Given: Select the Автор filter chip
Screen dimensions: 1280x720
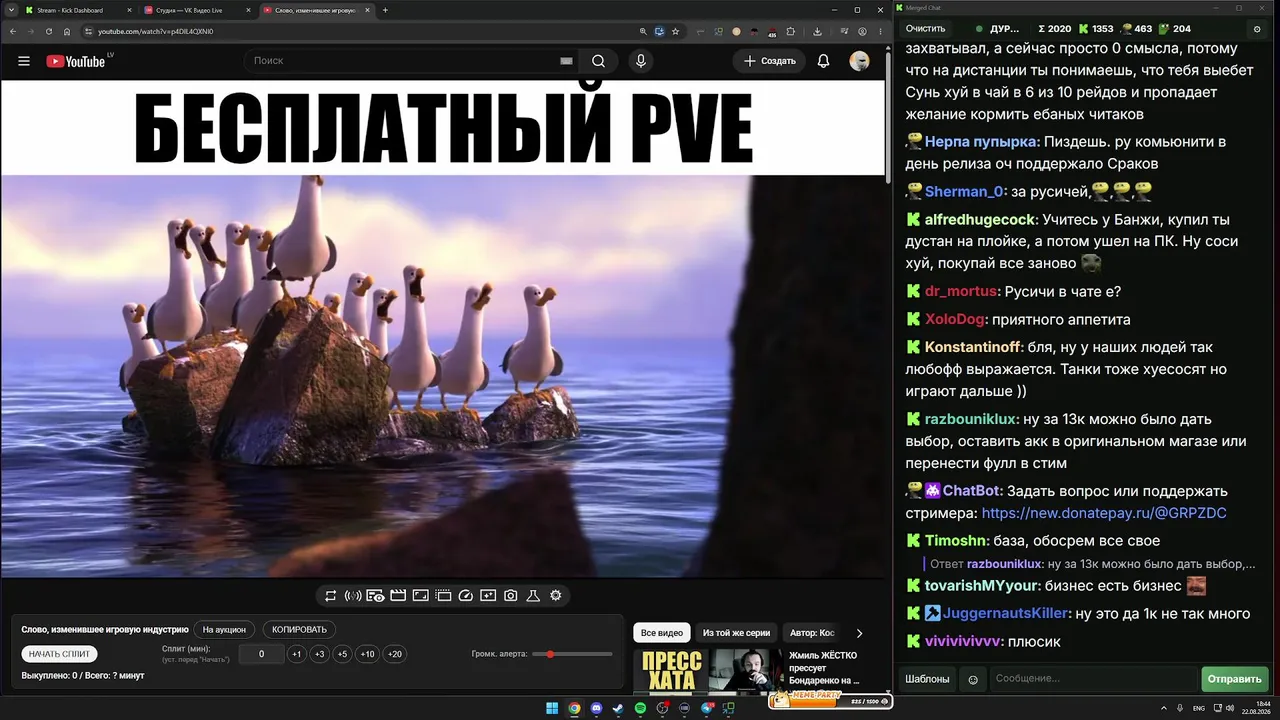Looking at the screenshot, I should coord(812,633).
